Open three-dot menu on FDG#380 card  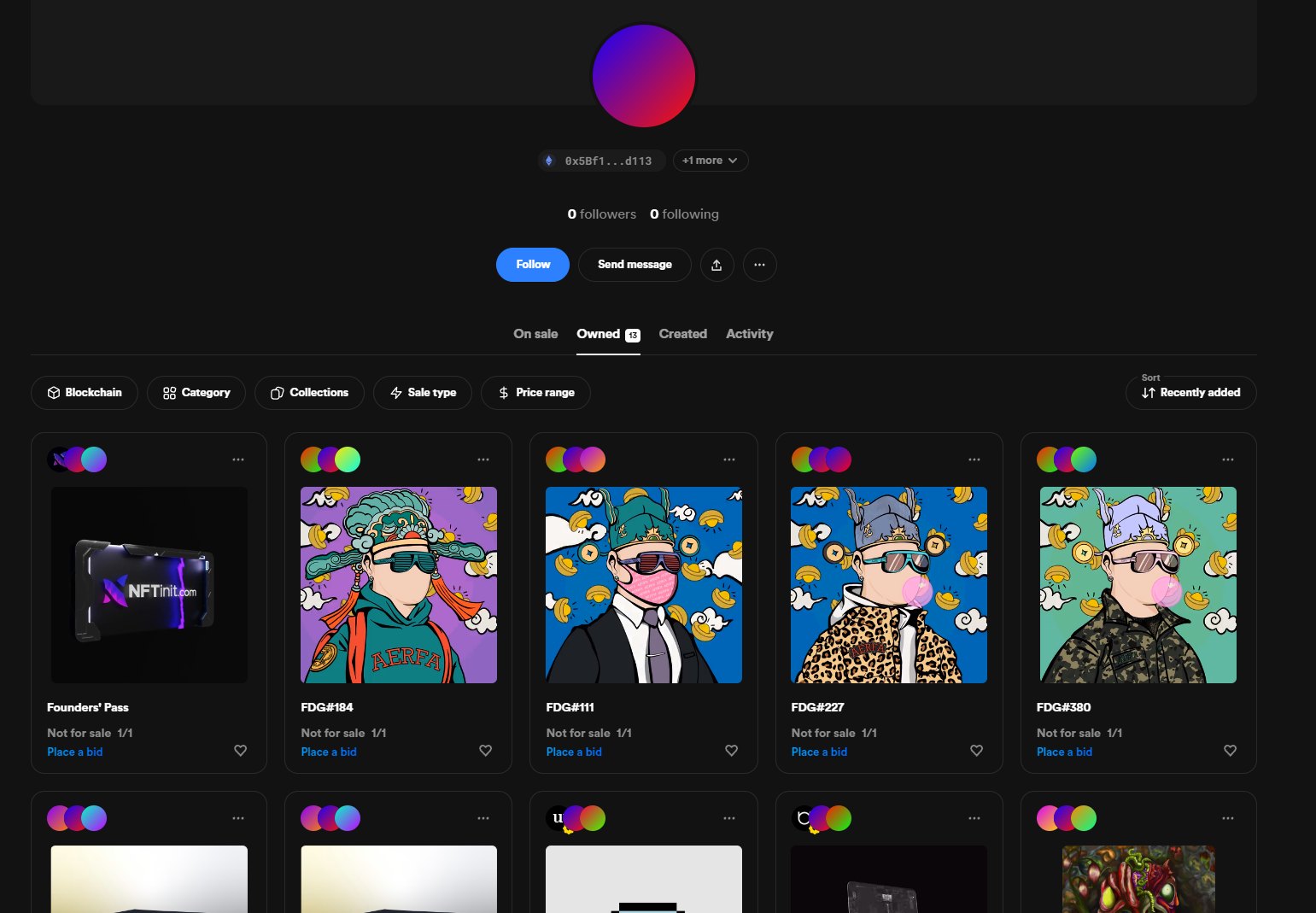pyautogui.click(x=1227, y=459)
